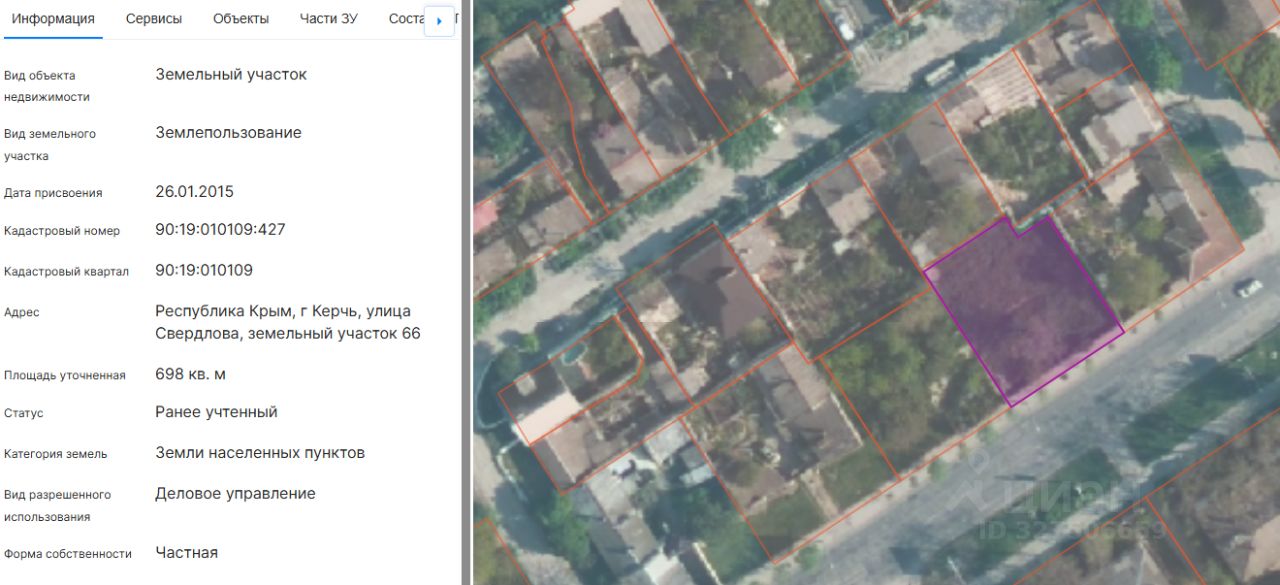Click the label Категория земель
Image resolution: width=1280 pixels, height=585 pixels.
tap(55, 454)
